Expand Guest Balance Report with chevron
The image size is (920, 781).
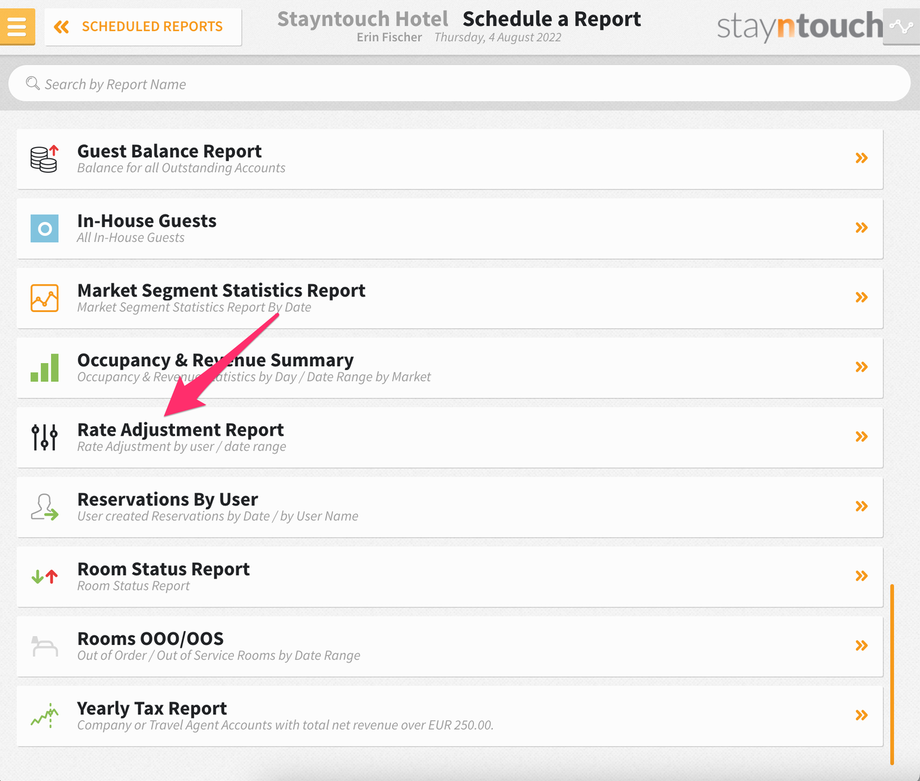click(x=861, y=158)
